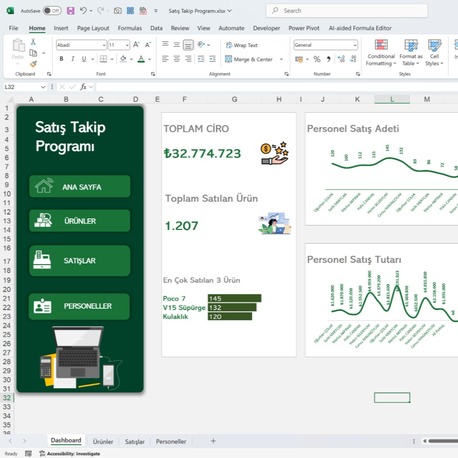This screenshot has height=458, width=458.
Task: Click the Copy icon
Action: point(33,53)
